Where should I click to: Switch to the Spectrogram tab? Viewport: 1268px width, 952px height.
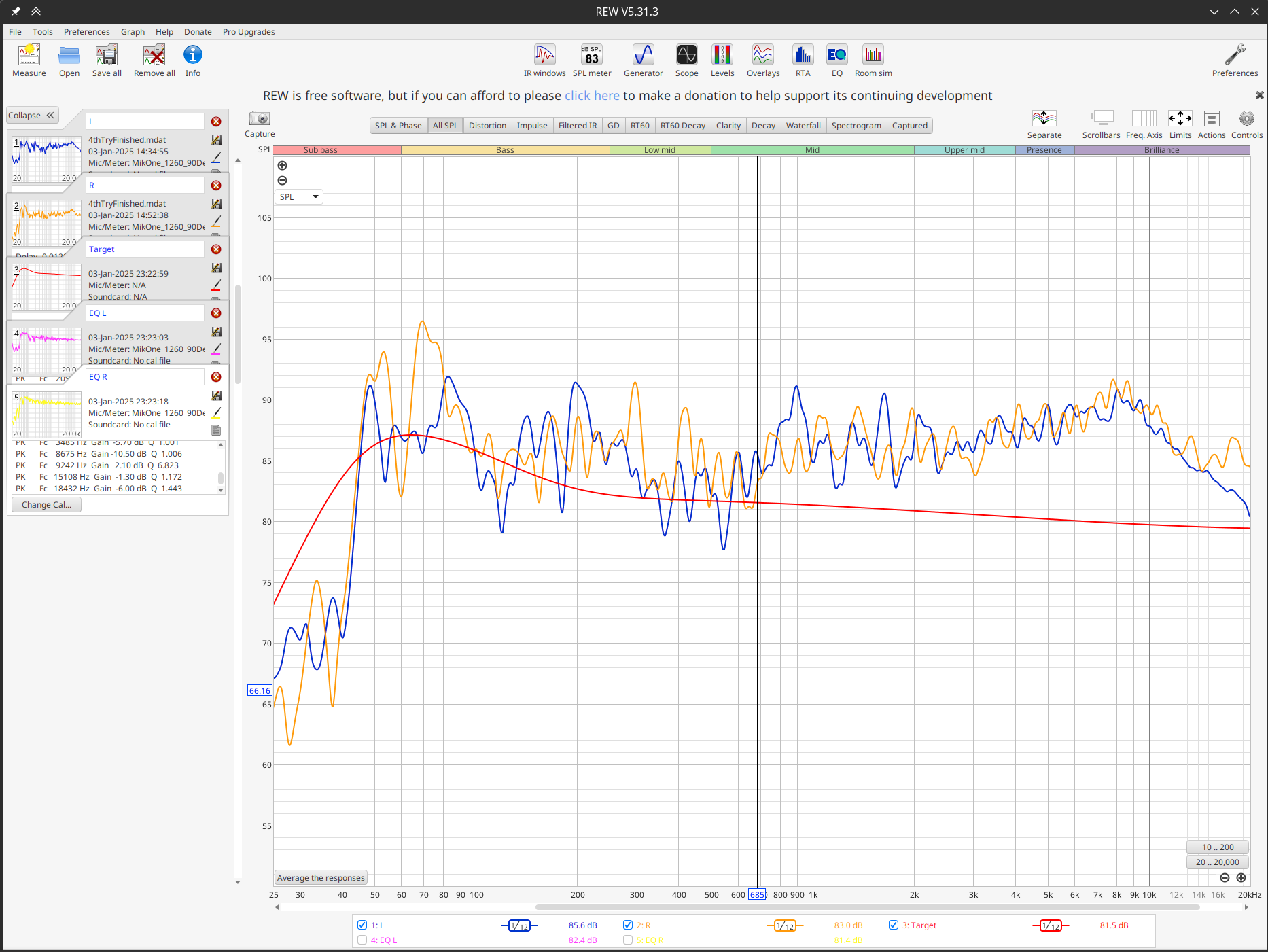[856, 126]
